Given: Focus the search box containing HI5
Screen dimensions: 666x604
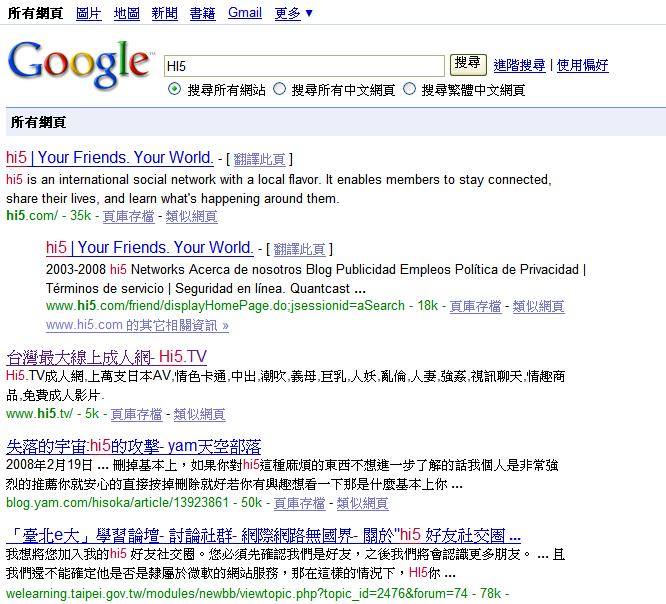Looking at the screenshot, I should coord(304,66).
